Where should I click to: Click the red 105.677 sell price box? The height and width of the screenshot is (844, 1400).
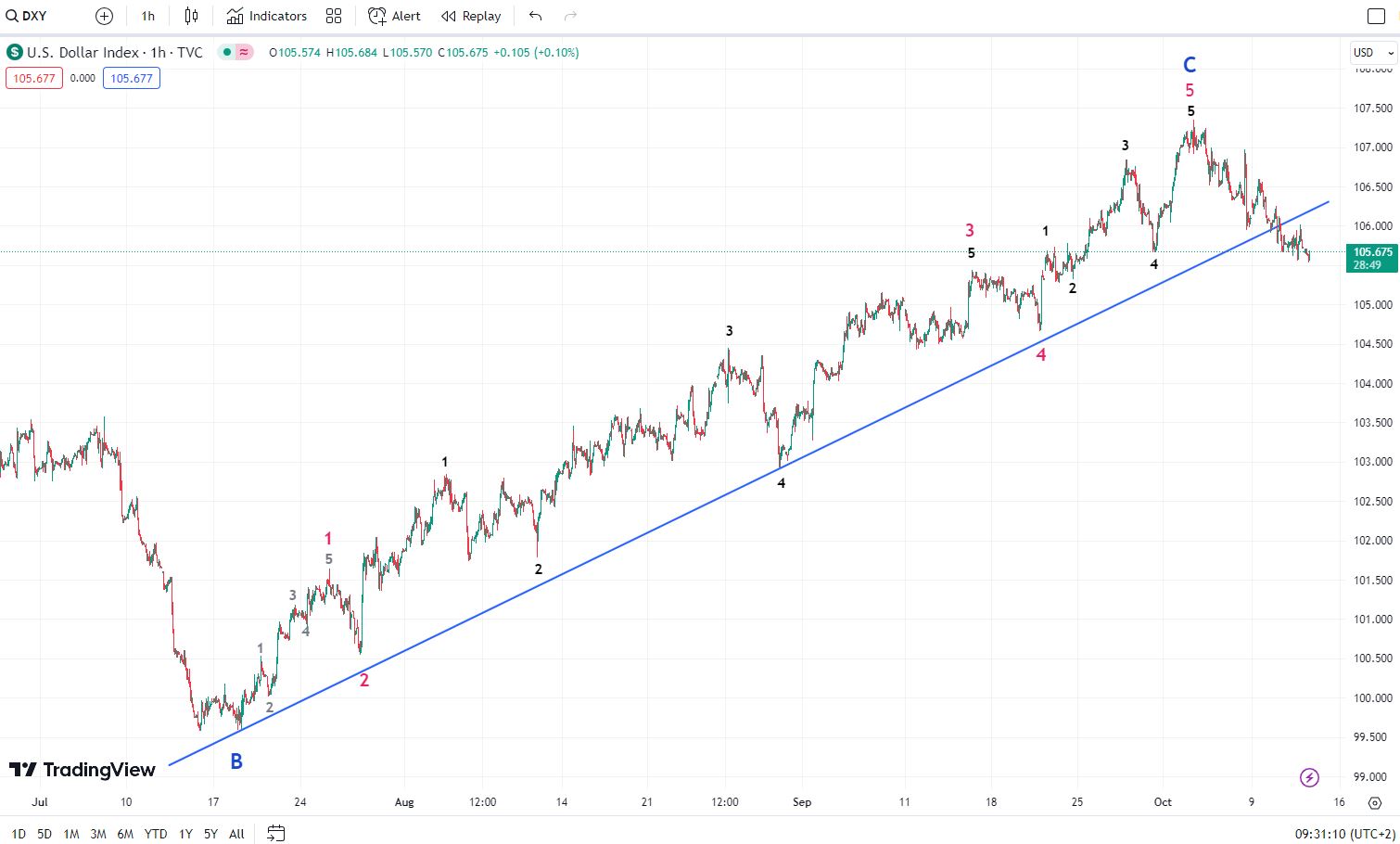coord(34,79)
